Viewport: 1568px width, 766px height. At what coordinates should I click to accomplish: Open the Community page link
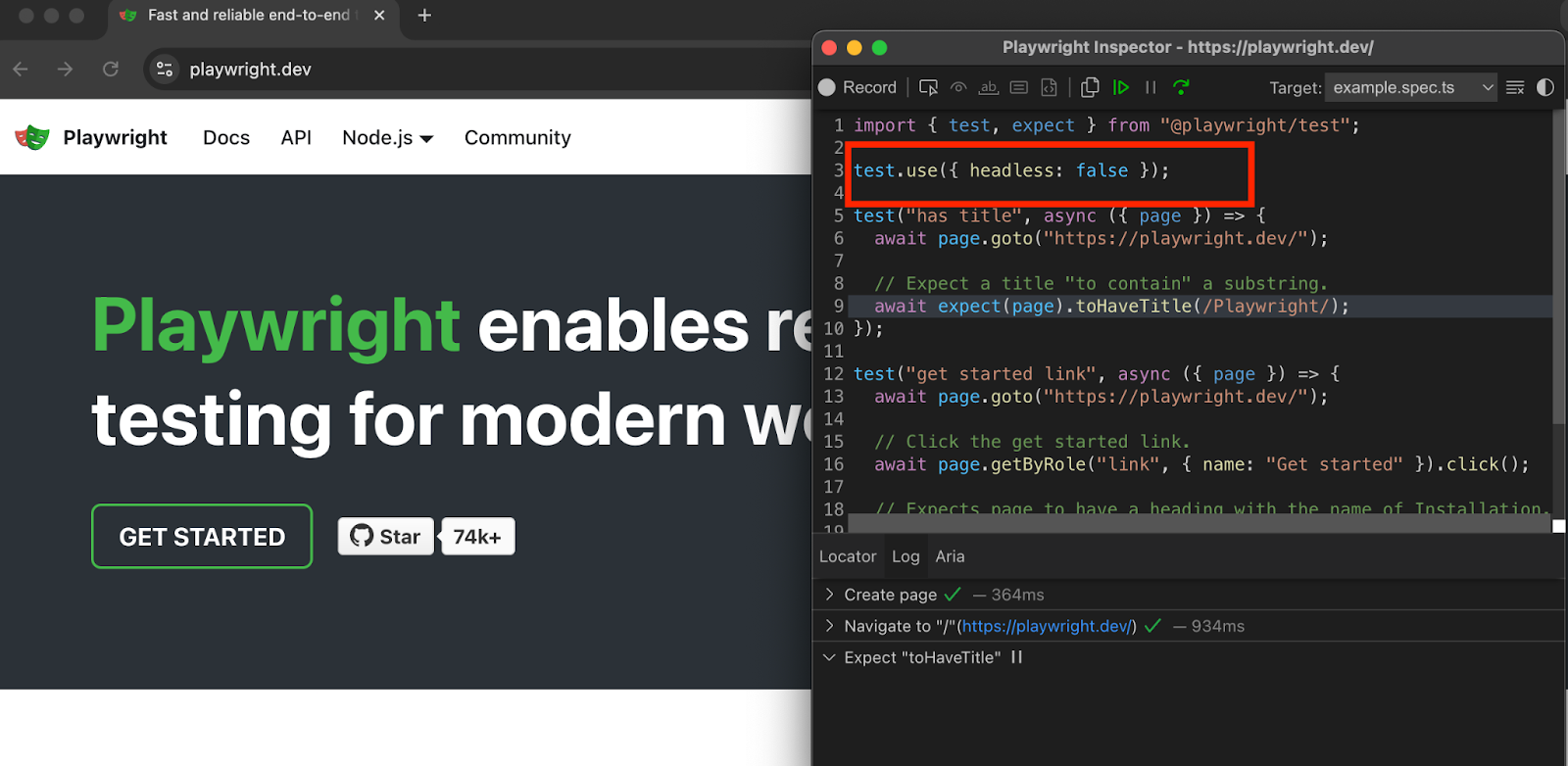pos(517,137)
